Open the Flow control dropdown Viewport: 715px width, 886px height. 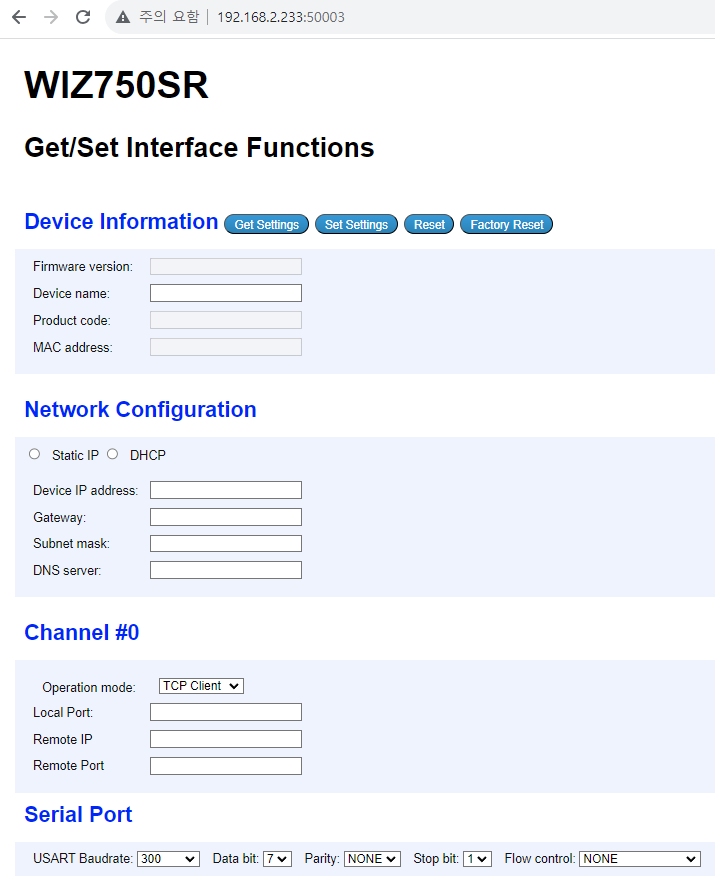pos(638,858)
